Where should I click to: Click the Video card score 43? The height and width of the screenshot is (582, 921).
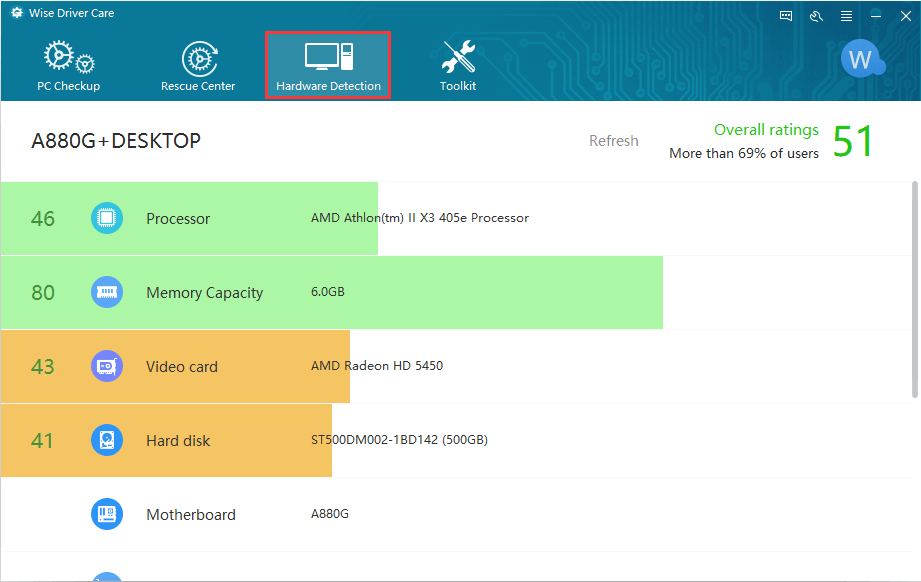pyautogui.click(x=43, y=366)
